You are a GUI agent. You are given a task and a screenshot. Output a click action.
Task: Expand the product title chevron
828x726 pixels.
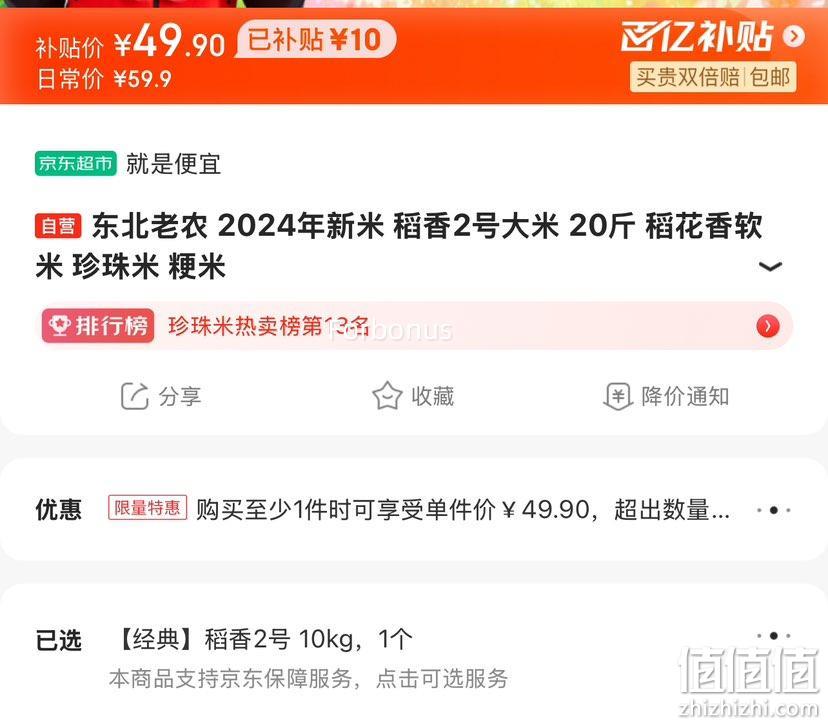(770, 266)
